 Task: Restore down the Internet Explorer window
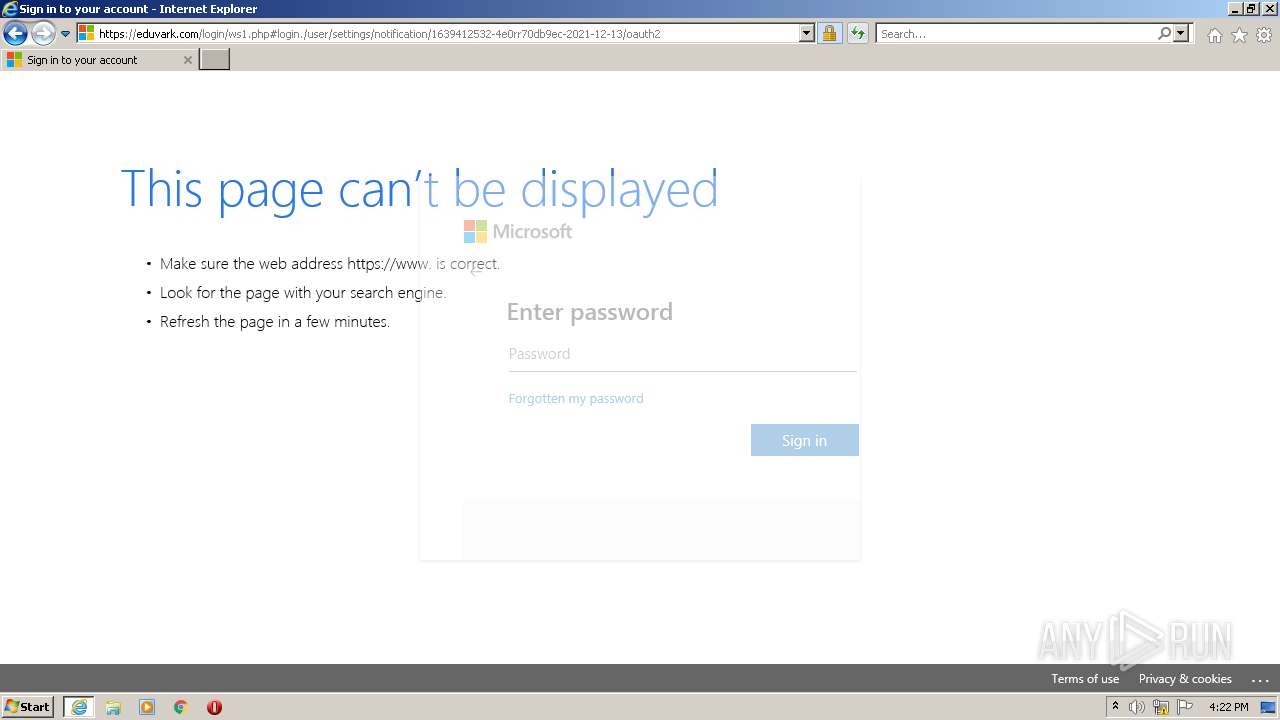(x=1251, y=9)
